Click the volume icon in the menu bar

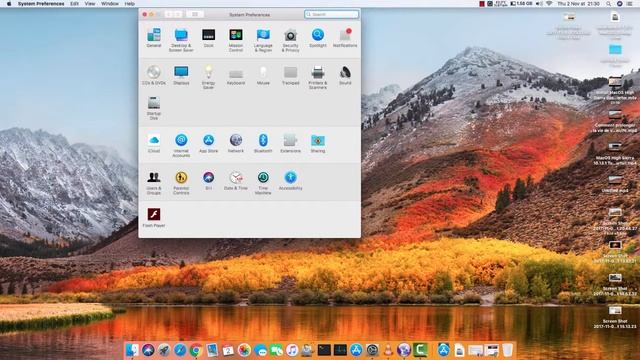pyautogui.click(x=539, y=4)
